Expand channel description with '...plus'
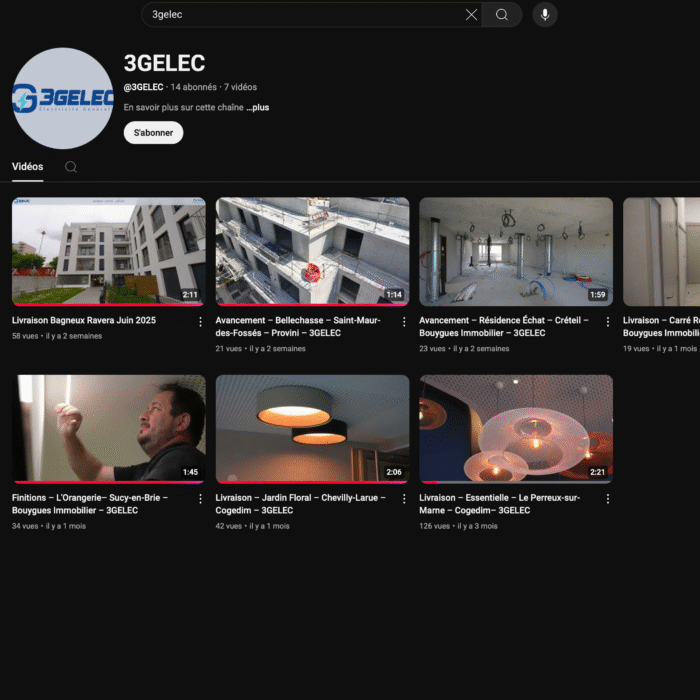This screenshot has height=700, width=700. pos(258,107)
